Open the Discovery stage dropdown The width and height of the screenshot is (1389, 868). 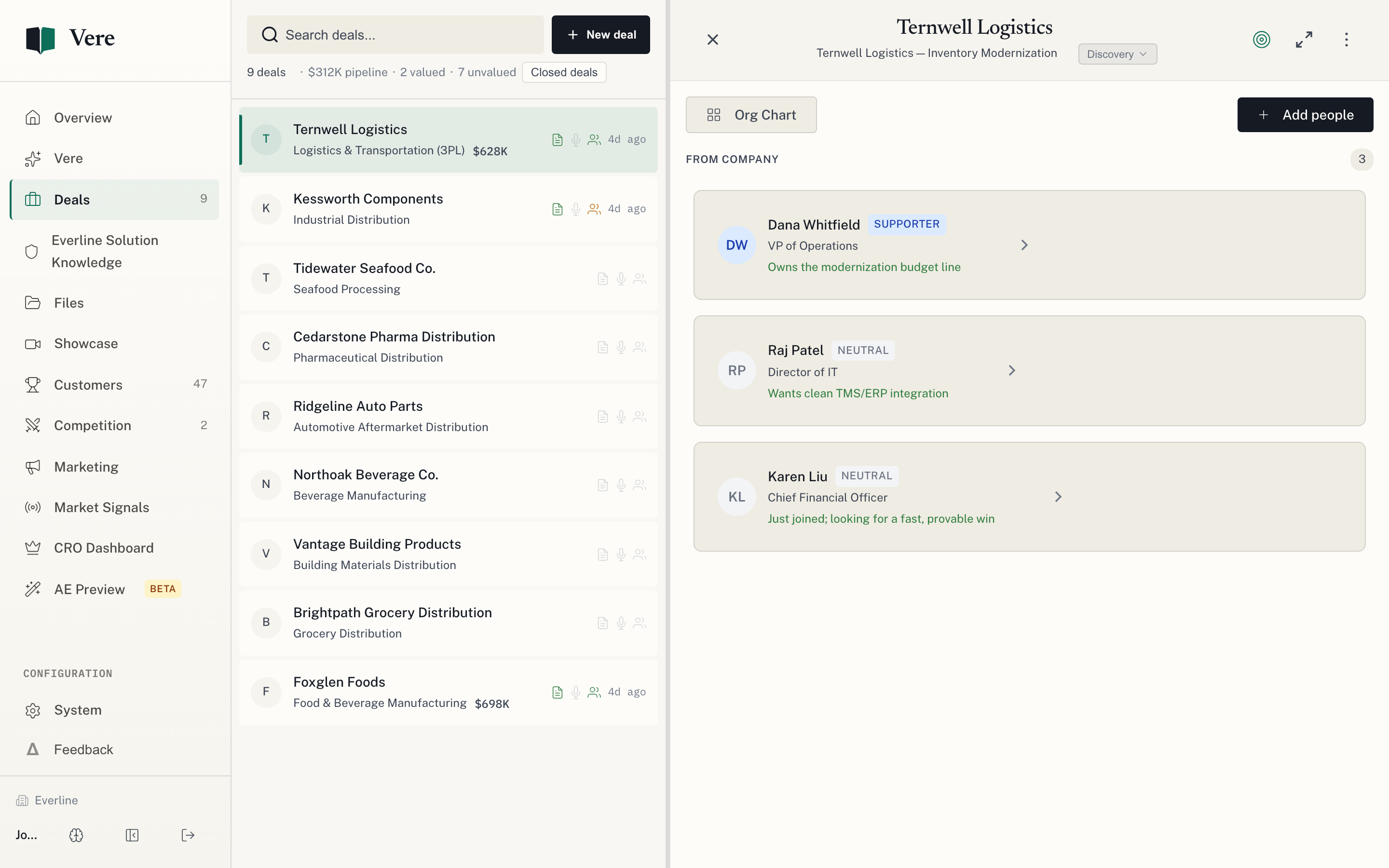(x=1117, y=54)
